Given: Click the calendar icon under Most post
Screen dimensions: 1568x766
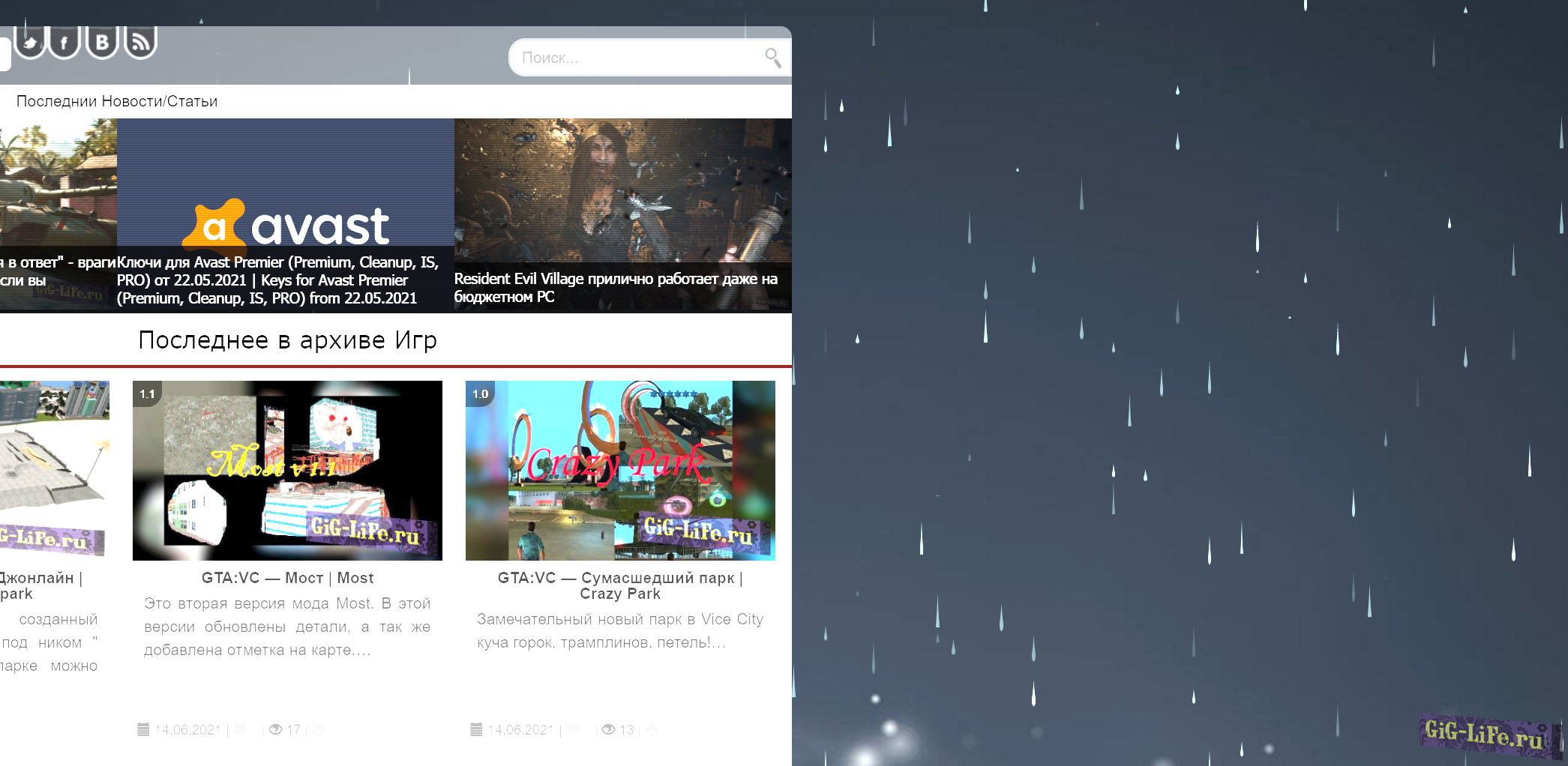Looking at the screenshot, I should click(x=143, y=729).
